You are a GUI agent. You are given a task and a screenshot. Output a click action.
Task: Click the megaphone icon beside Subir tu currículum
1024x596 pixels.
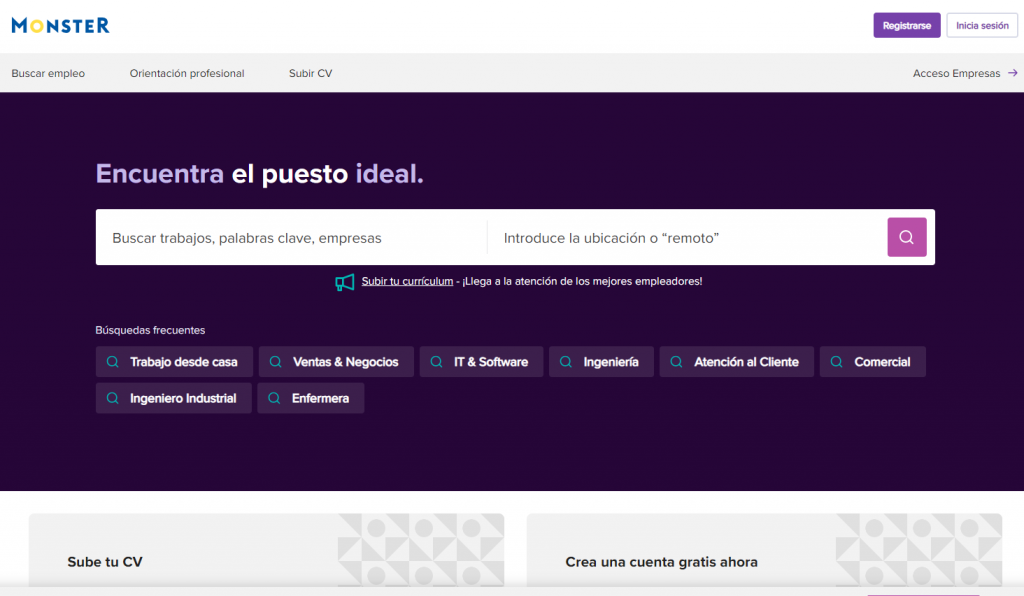tap(345, 282)
